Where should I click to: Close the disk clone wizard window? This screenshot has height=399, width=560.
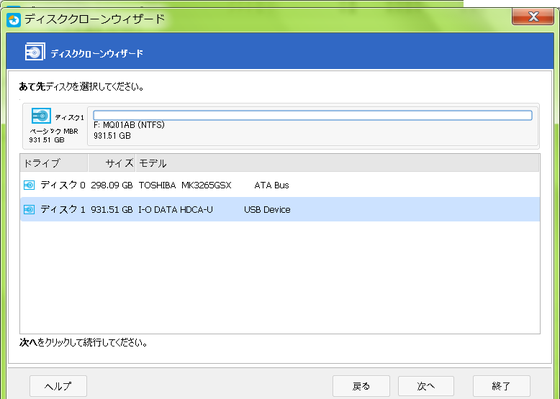click(533, 16)
